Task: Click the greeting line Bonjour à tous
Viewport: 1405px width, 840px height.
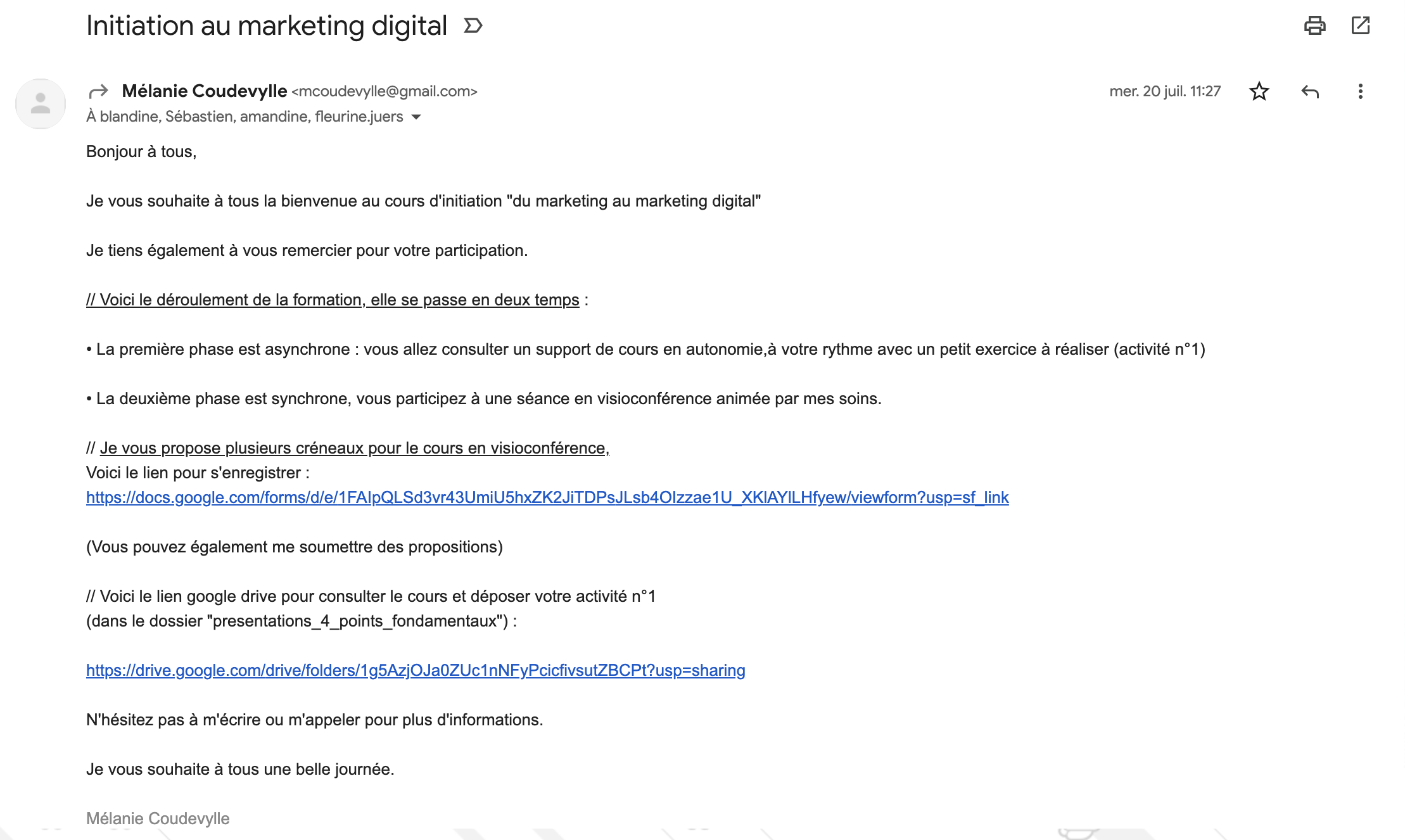Action: coord(141,152)
